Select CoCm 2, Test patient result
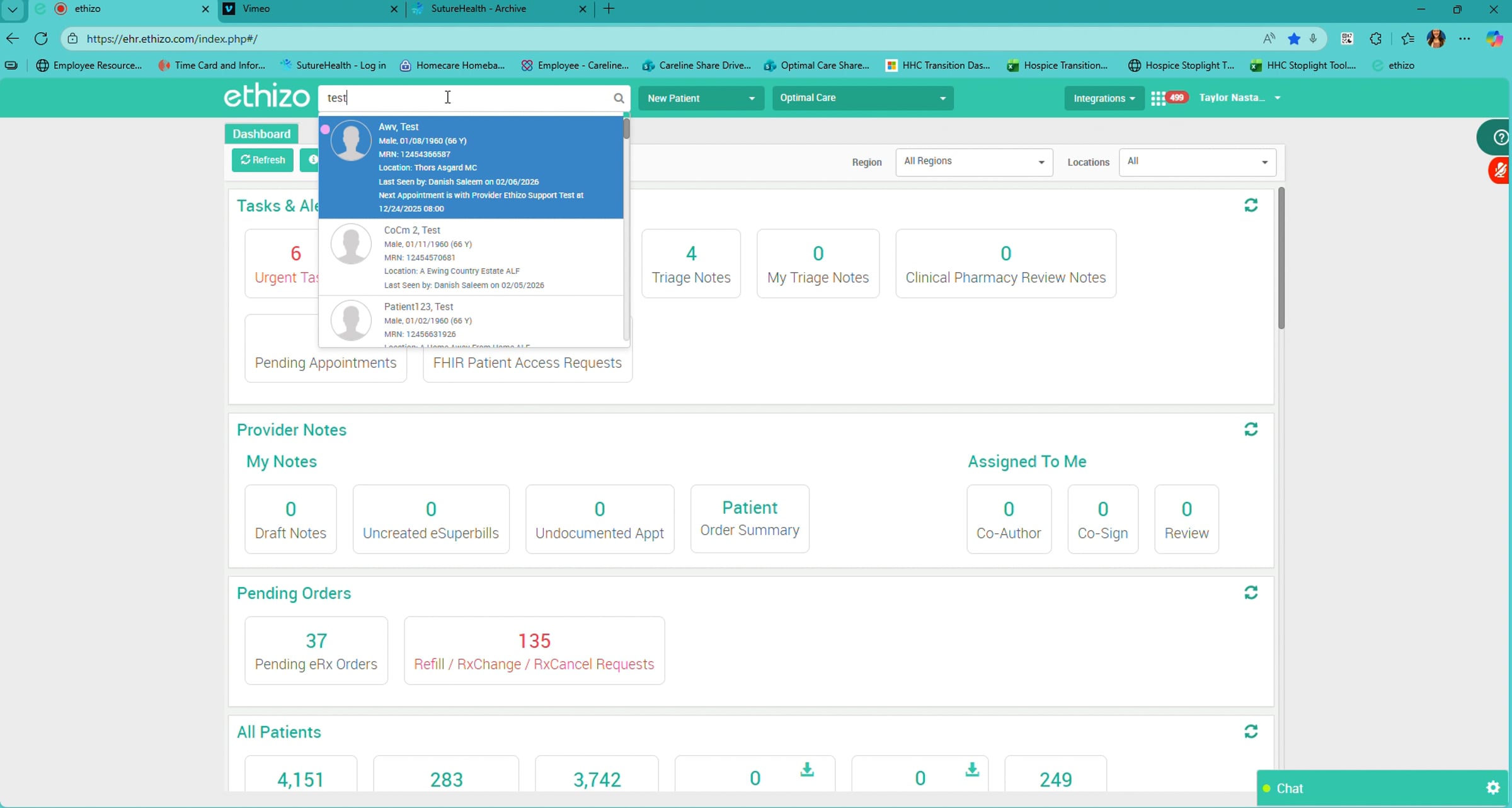The image size is (1512, 808). click(x=471, y=258)
